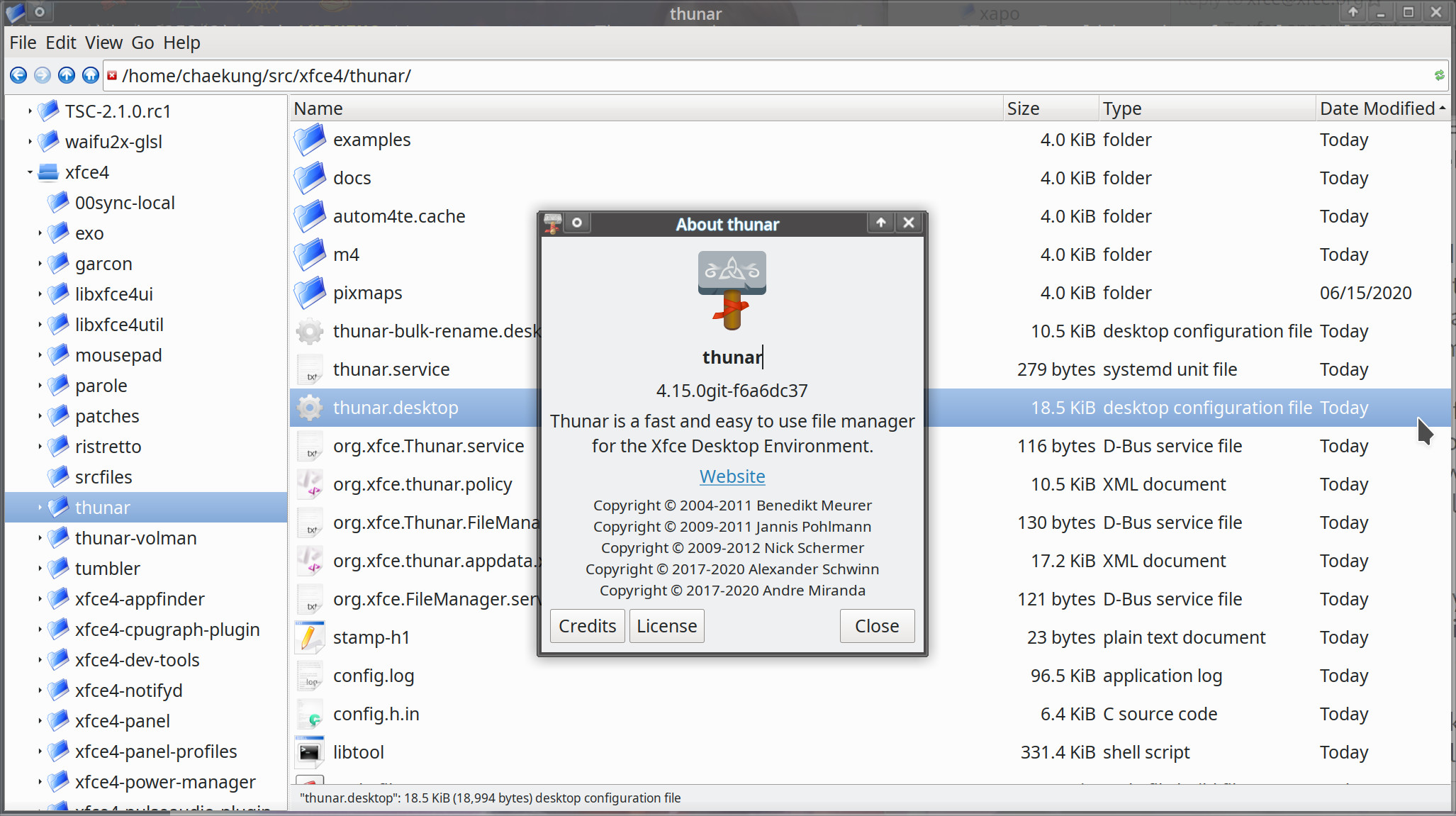Click the forward navigation arrow icon
This screenshot has height=816, width=1456.
tap(43, 75)
